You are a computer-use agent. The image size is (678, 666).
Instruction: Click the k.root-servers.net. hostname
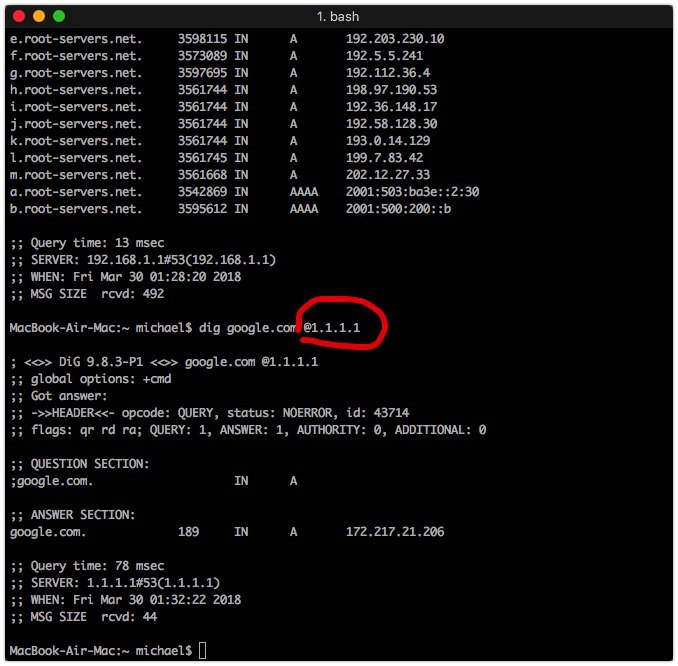pyautogui.click(x=76, y=141)
